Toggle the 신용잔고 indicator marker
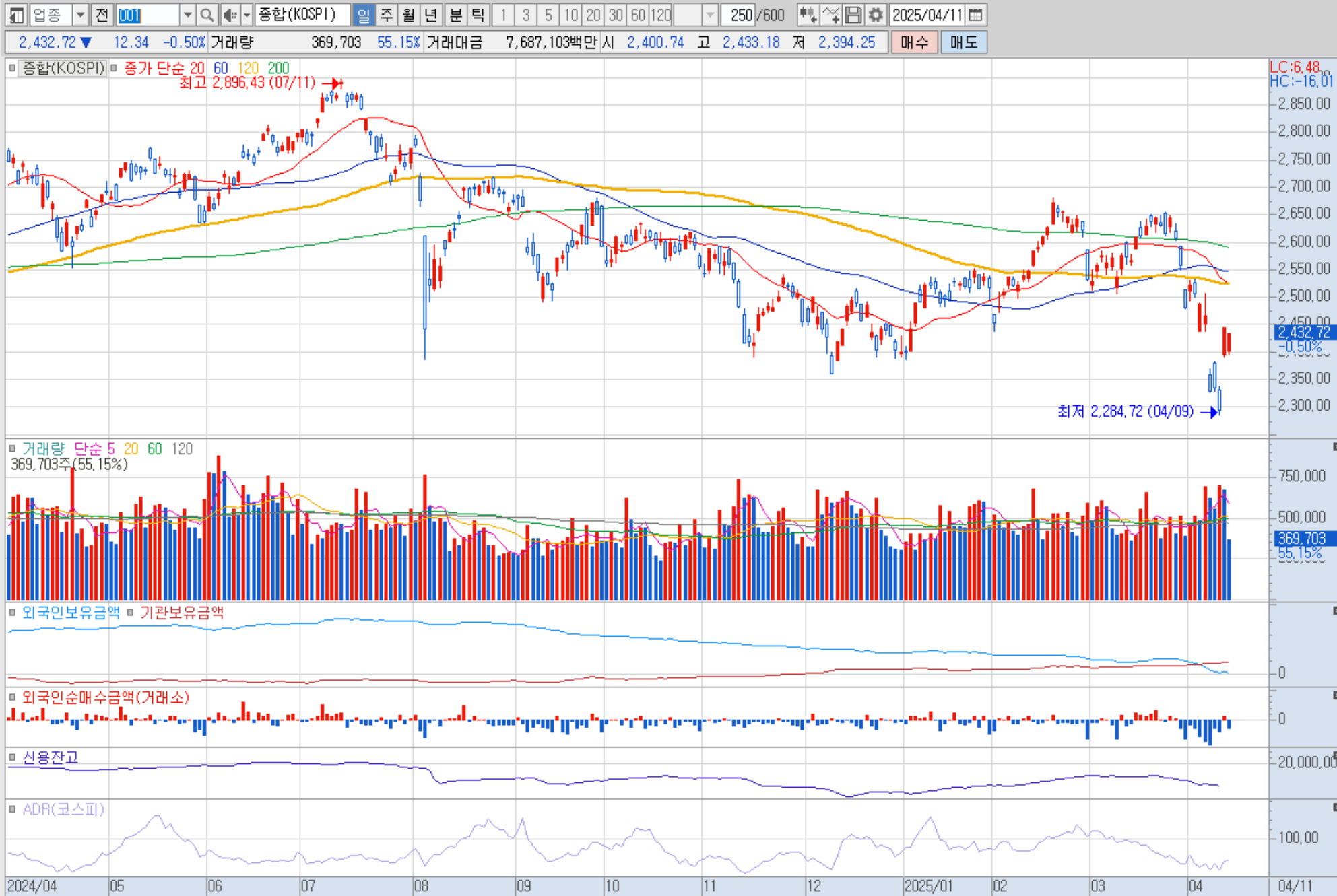The image size is (1337, 896). click(x=12, y=757)
